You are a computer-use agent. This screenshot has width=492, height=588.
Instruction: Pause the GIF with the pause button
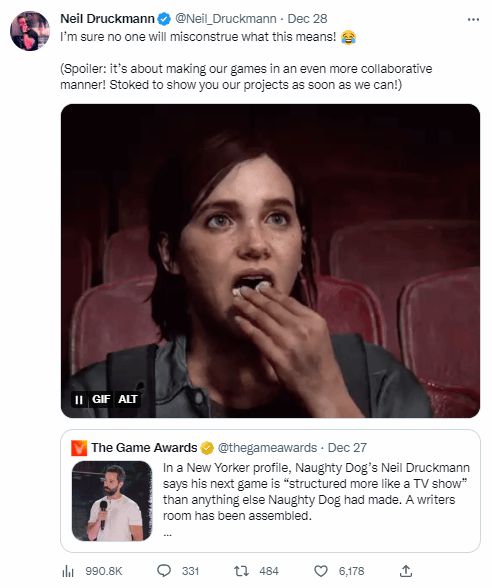pyautogui.click(x=79, y=400)
